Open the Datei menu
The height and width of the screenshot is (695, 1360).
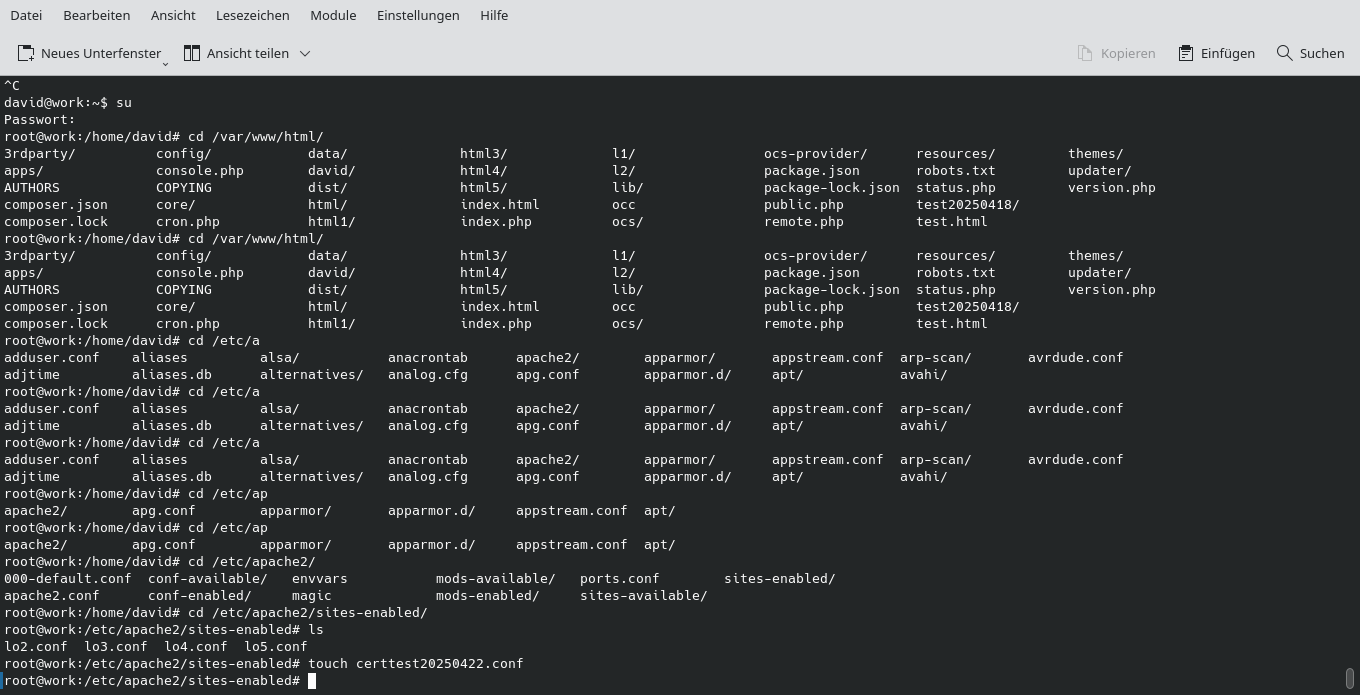(x=26, y=15)
